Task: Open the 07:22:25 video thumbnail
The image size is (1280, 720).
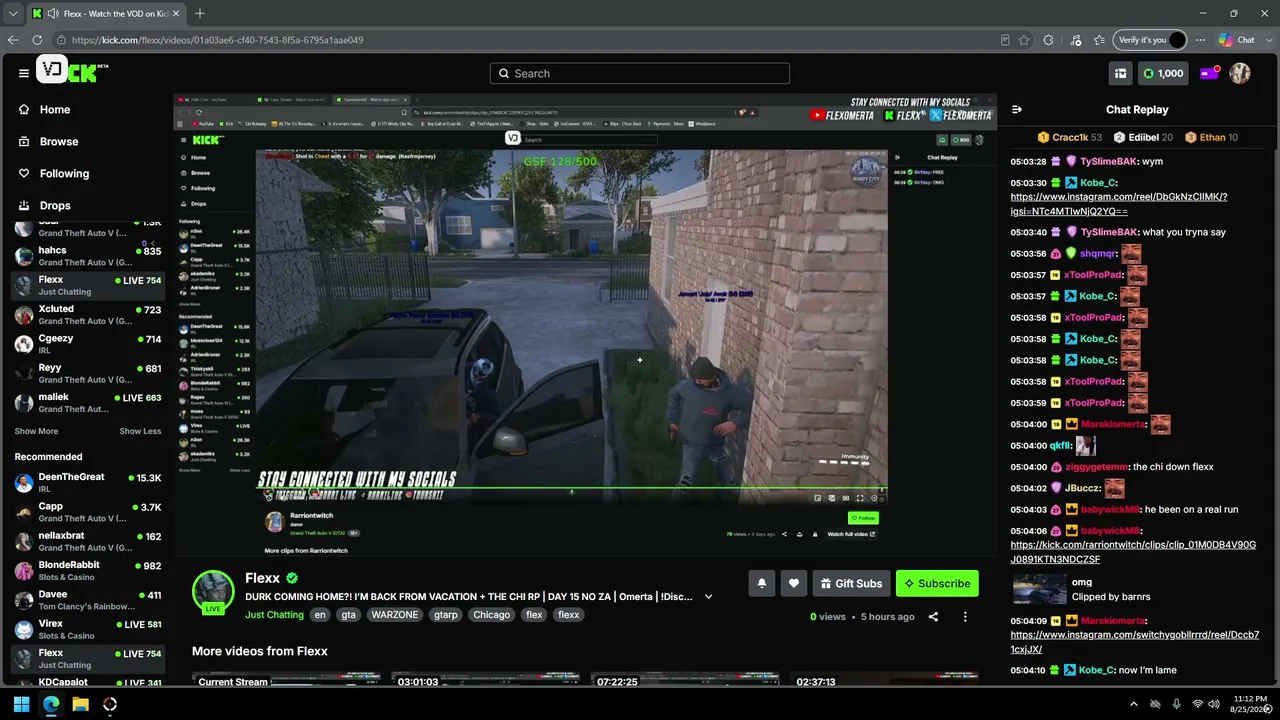Action: click(x=684, y=679)
